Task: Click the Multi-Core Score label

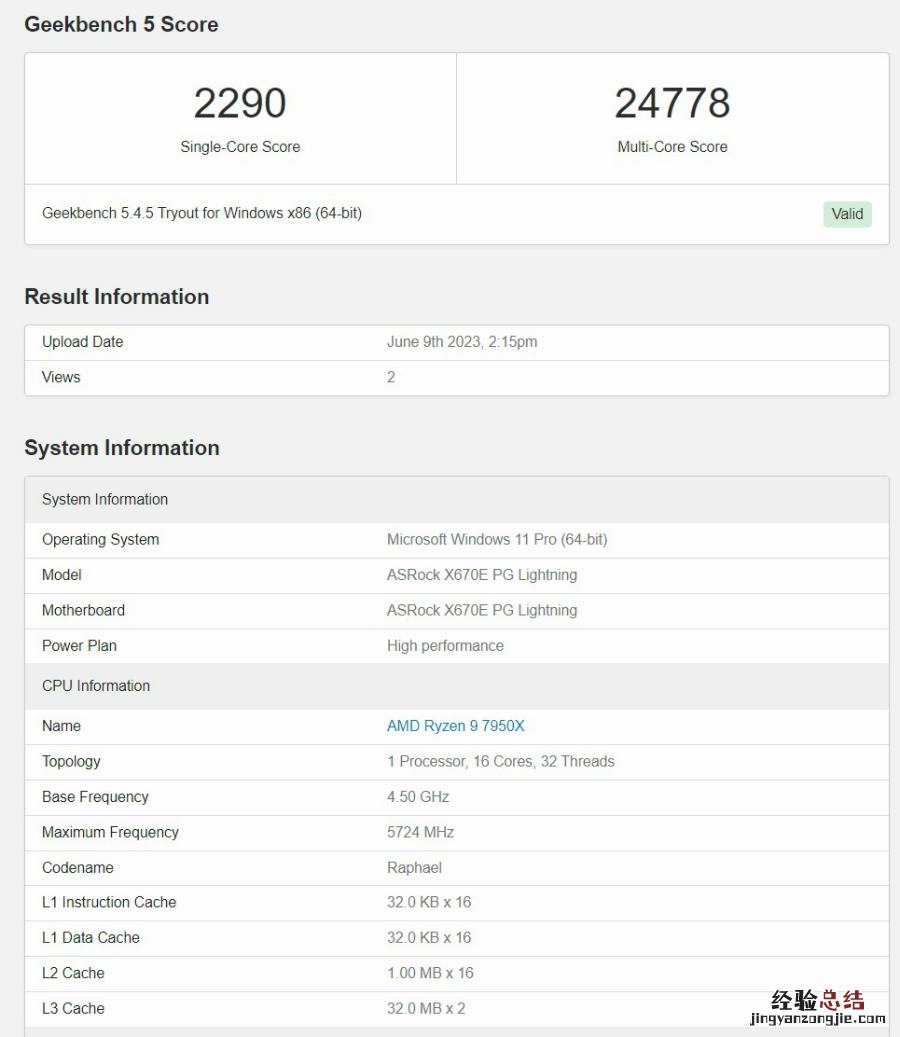Action: coord(673,147)
